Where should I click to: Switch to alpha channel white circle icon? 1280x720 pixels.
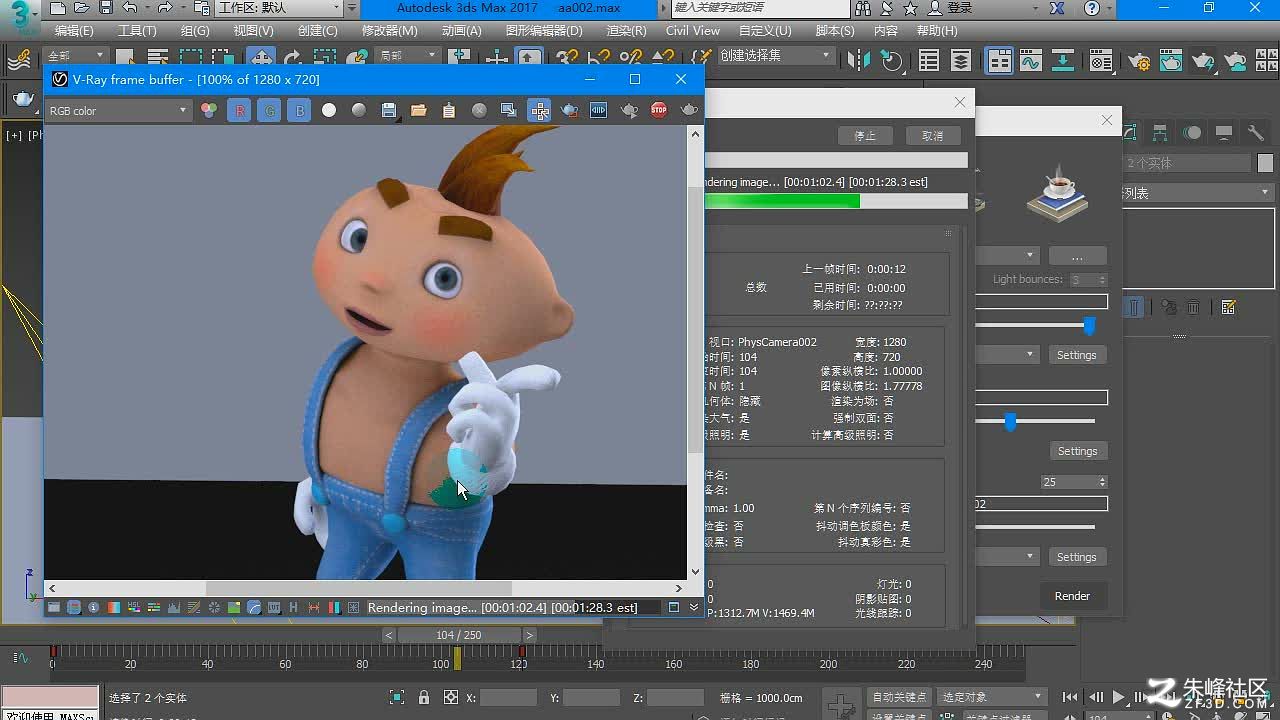coord(329,111)
